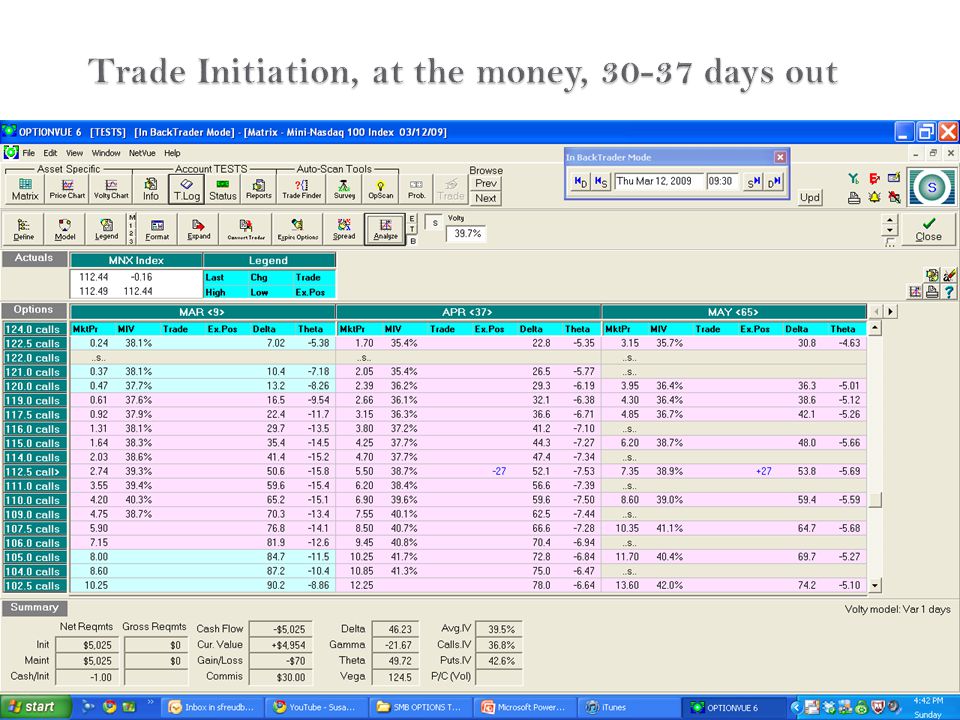Switch to Microsoft PowerPoint taskbar button
Screen dimensions: 960x720
[526, 707]
